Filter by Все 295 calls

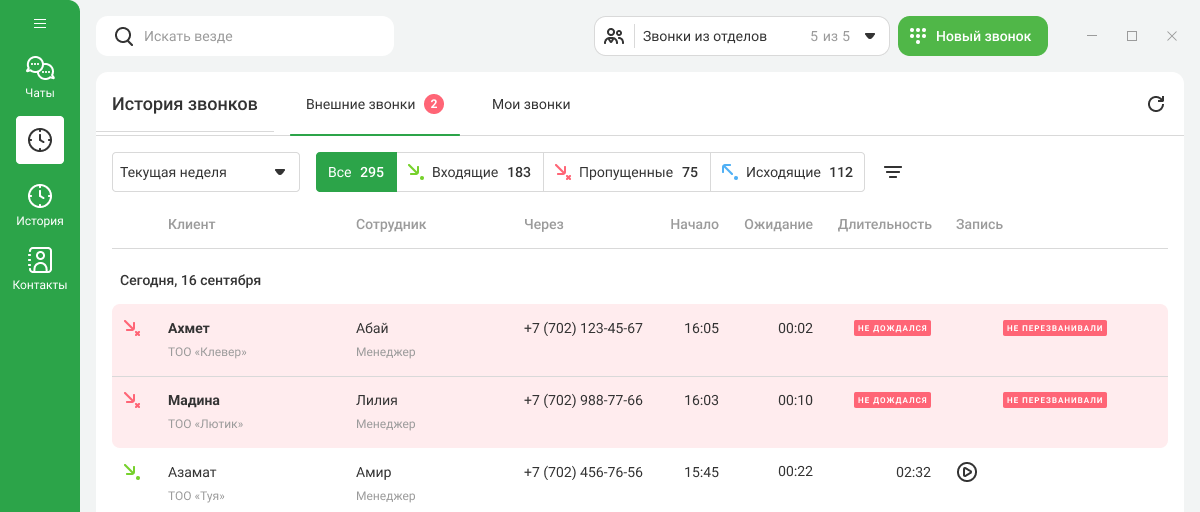(356, 172)
